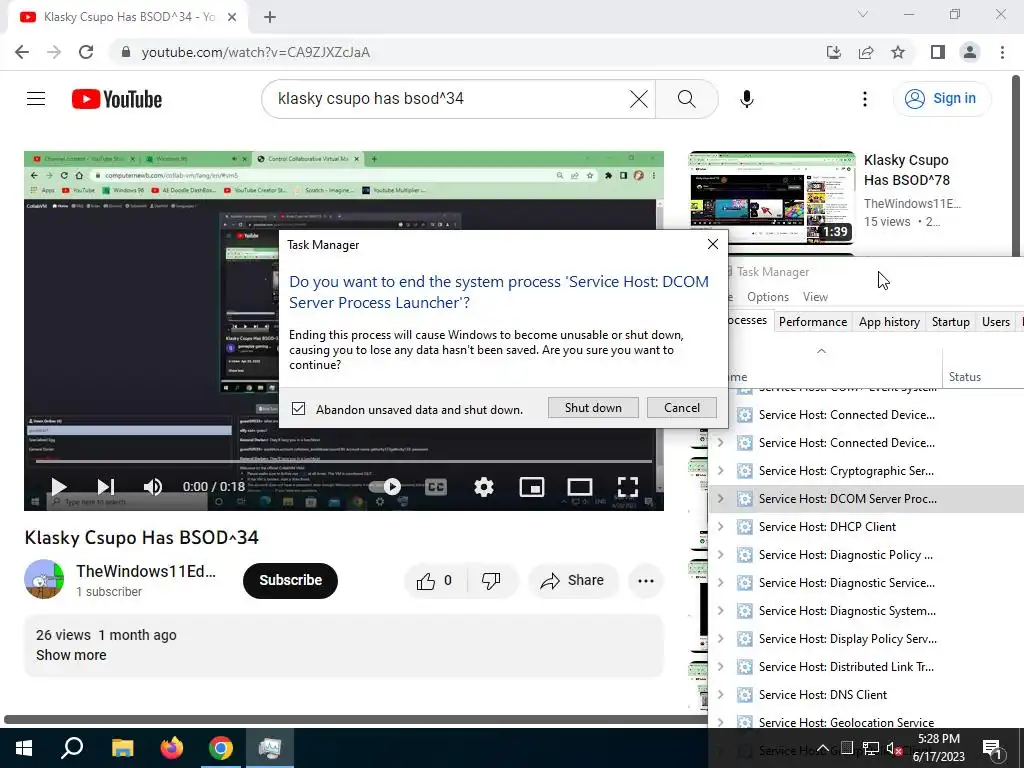Run search with the magnifier button
The image size is (1024, 768).
(x=686, y=99)
